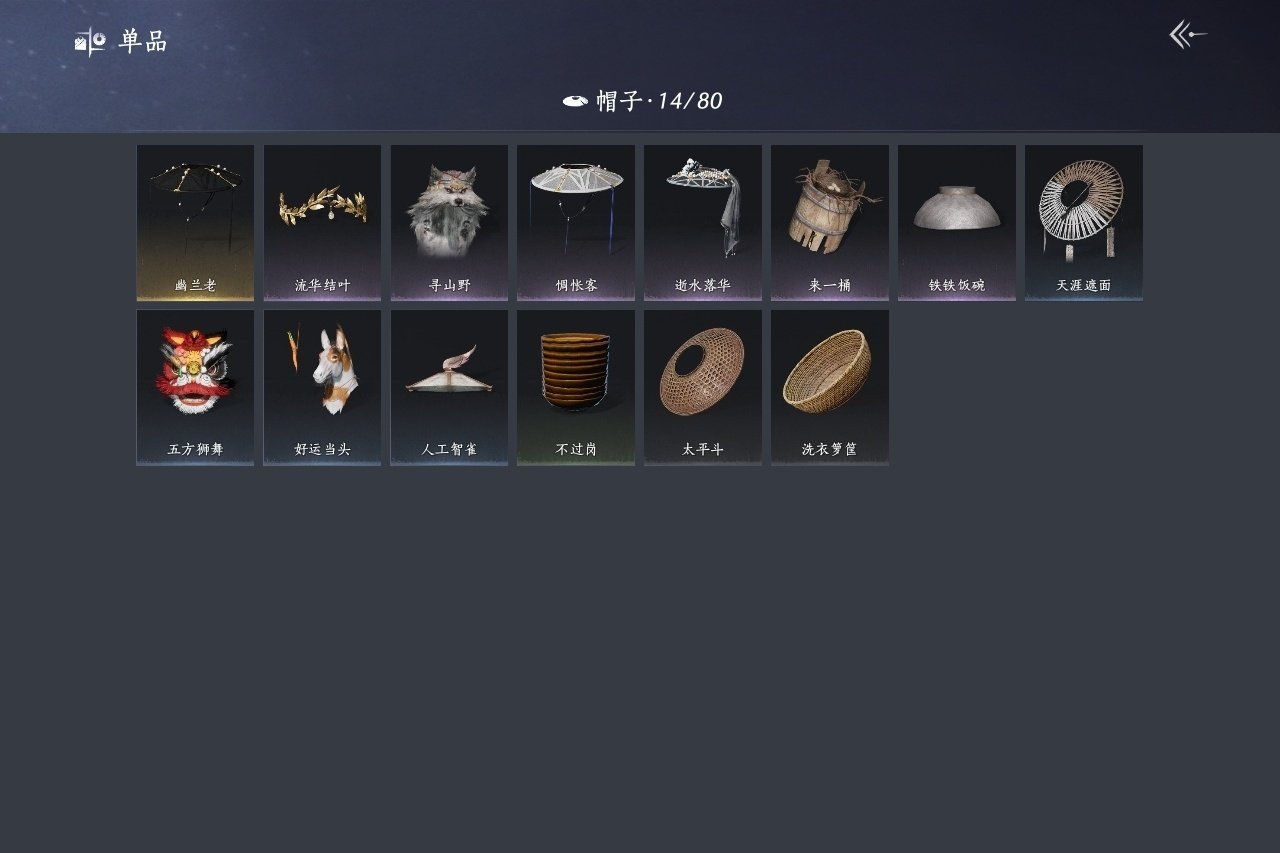The width and height of the screenshot is (1280, 853).
Task: Select the 幽兰老 black hat item
Action: tap(195, 223)
